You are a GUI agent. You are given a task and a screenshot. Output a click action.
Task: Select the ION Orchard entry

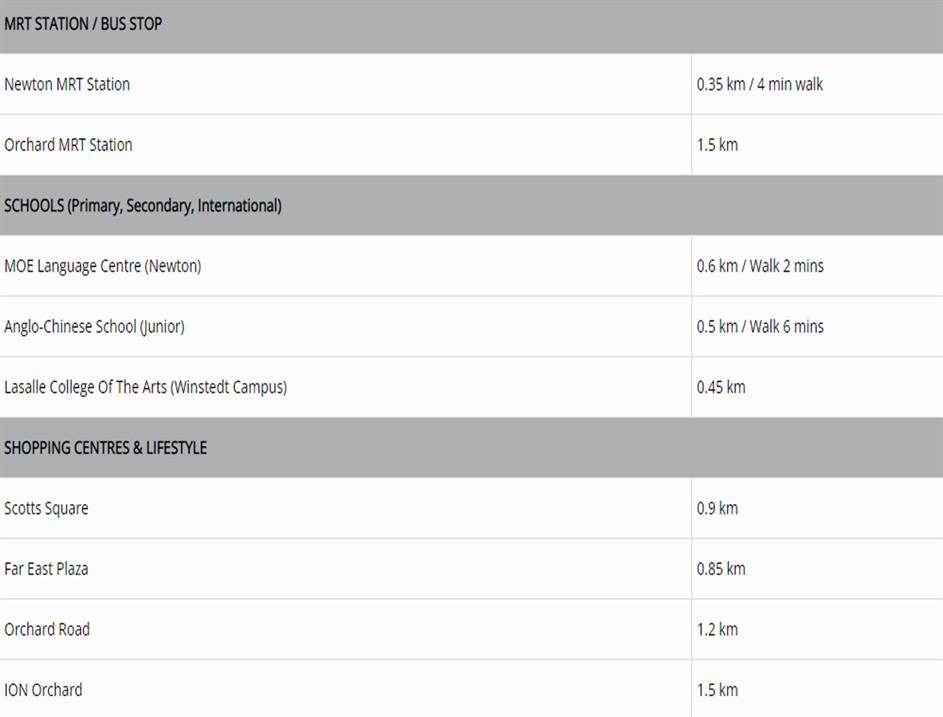pyautogui.click(x=43, y=690)
